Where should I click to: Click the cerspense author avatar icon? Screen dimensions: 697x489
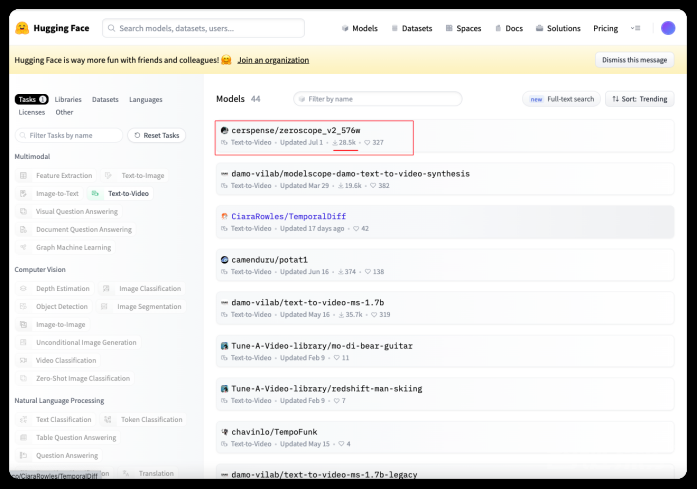pyautogui.click(x=224, y=130)
